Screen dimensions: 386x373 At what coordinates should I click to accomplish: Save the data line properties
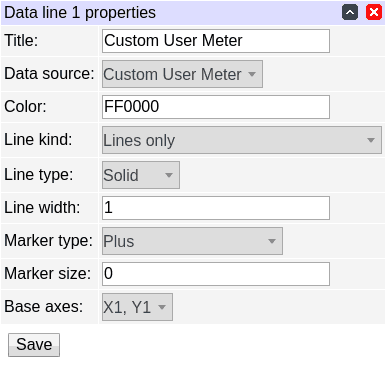click(34, 345)
